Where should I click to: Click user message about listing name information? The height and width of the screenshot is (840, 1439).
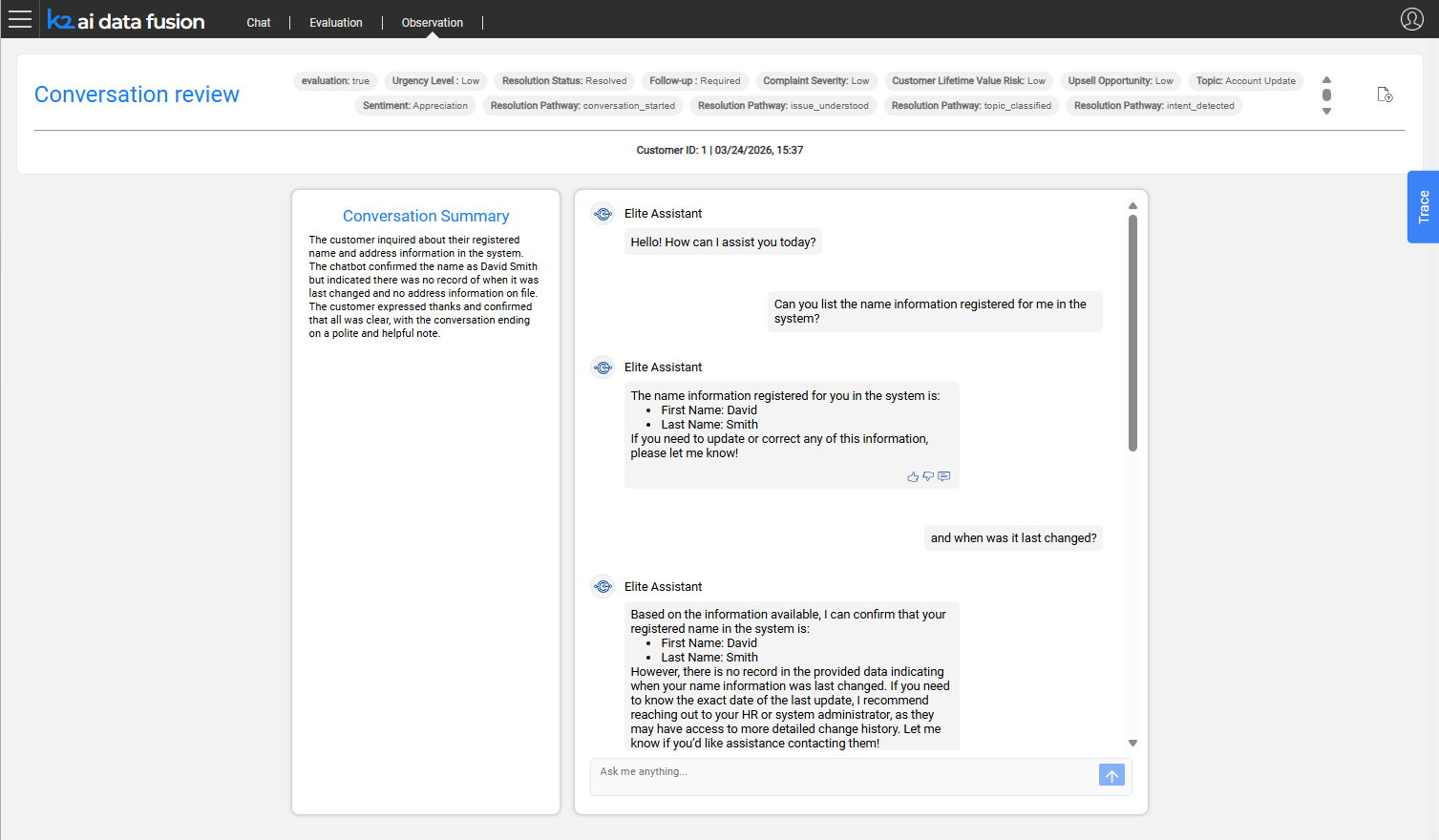pos(935,311)
